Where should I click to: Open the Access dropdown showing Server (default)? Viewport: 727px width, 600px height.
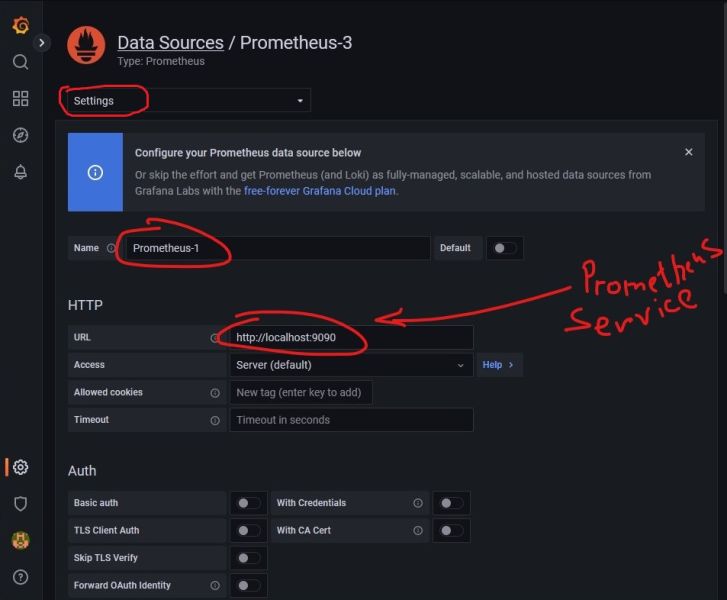351,365
